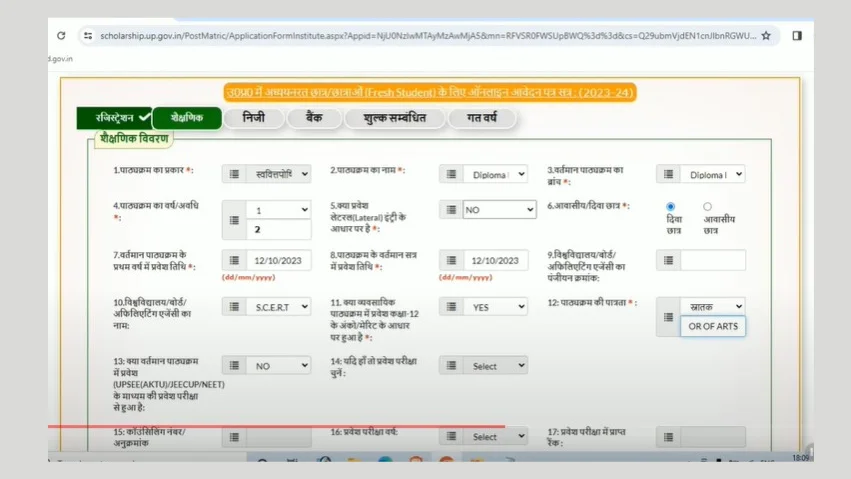
Task: Click list icon beside field 8 वर्तमान सत्र तिथि
Action: [451, 260]
